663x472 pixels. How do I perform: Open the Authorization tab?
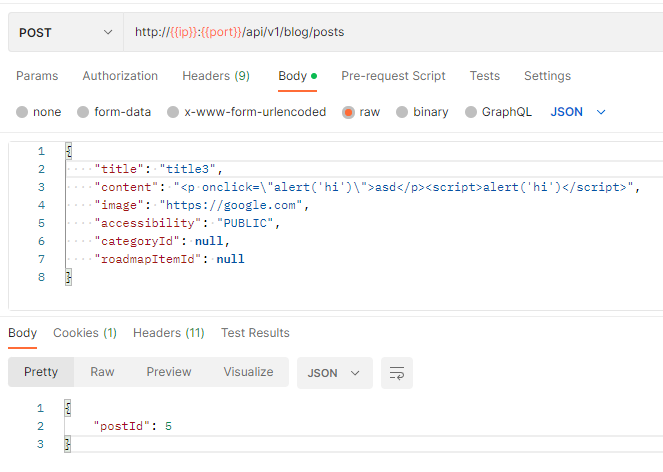(x=120, y=76)
